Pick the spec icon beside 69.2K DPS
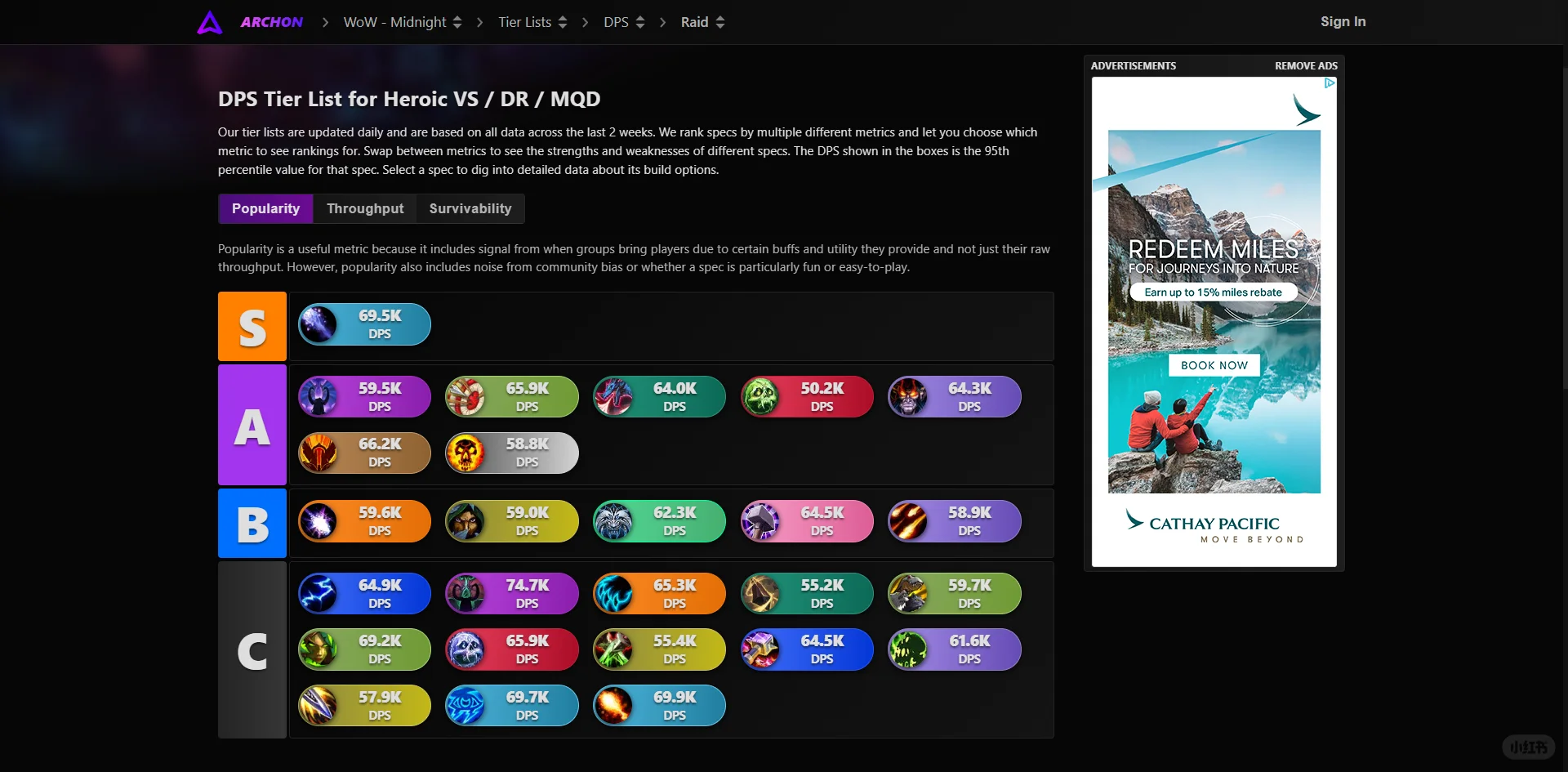1568x772 pixels. tap(318, 649)
